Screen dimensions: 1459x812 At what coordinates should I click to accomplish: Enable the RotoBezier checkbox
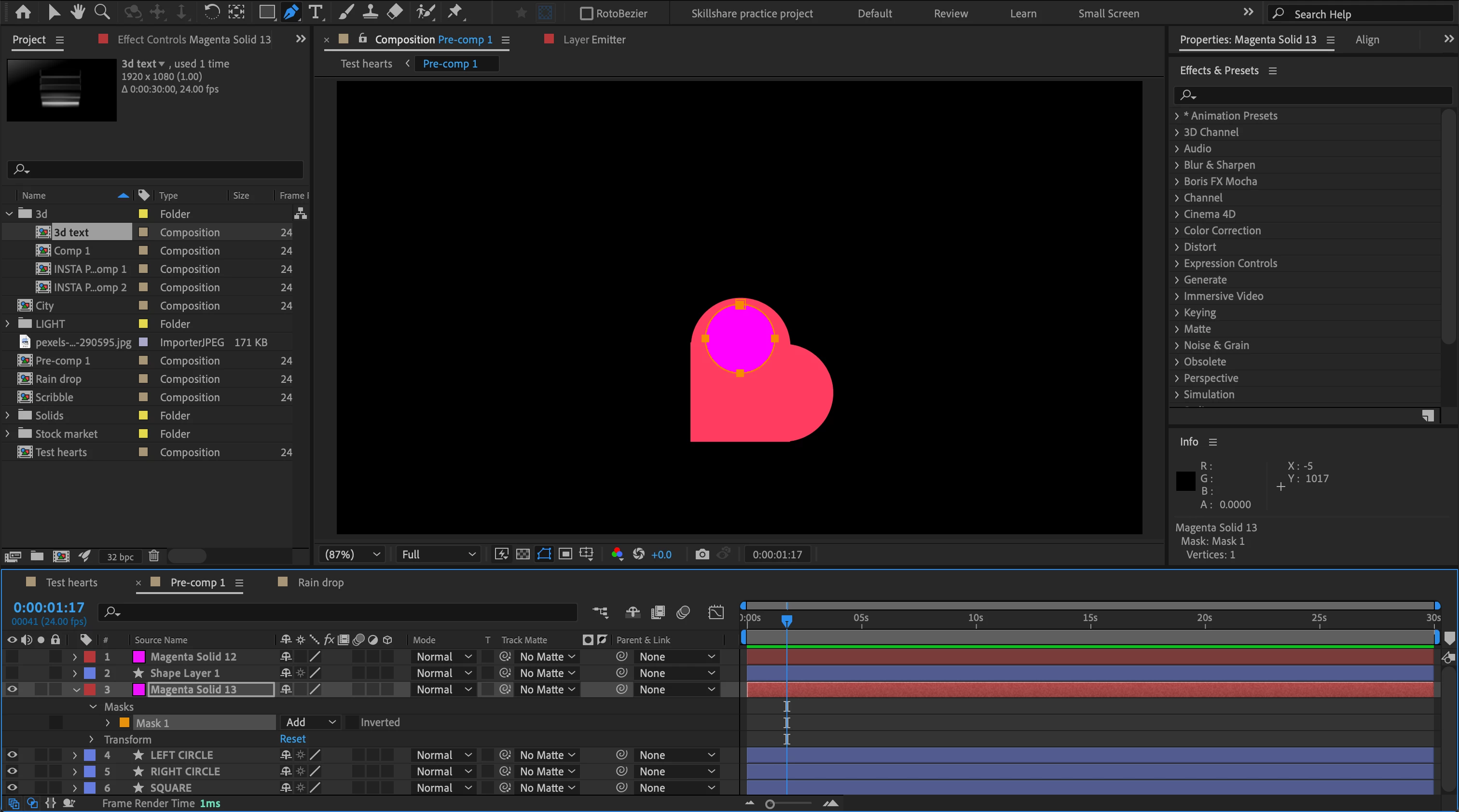click(586, 14)
